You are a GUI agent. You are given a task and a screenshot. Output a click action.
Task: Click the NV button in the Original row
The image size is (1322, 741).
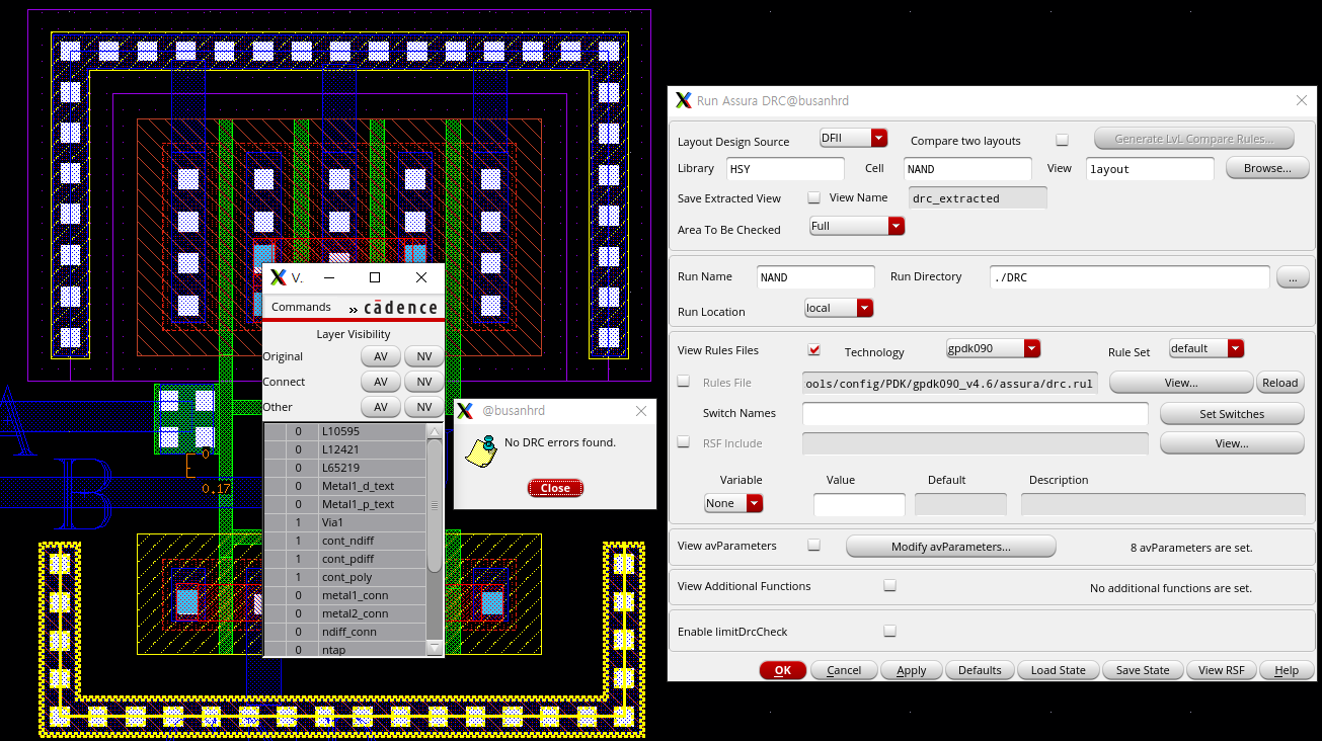coord(424,356)
